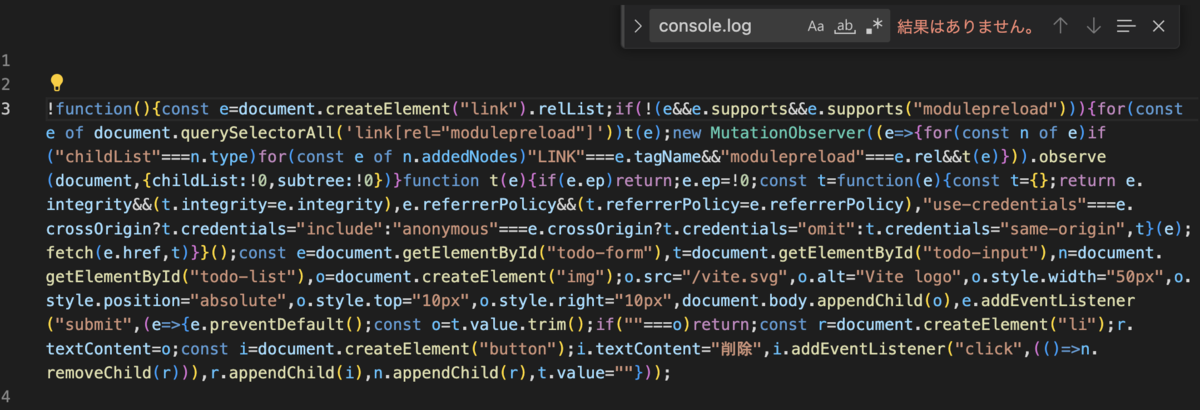Toggle Match Case (Aa) option
The width and height of the screenshot is (1200, 410).
816,26
